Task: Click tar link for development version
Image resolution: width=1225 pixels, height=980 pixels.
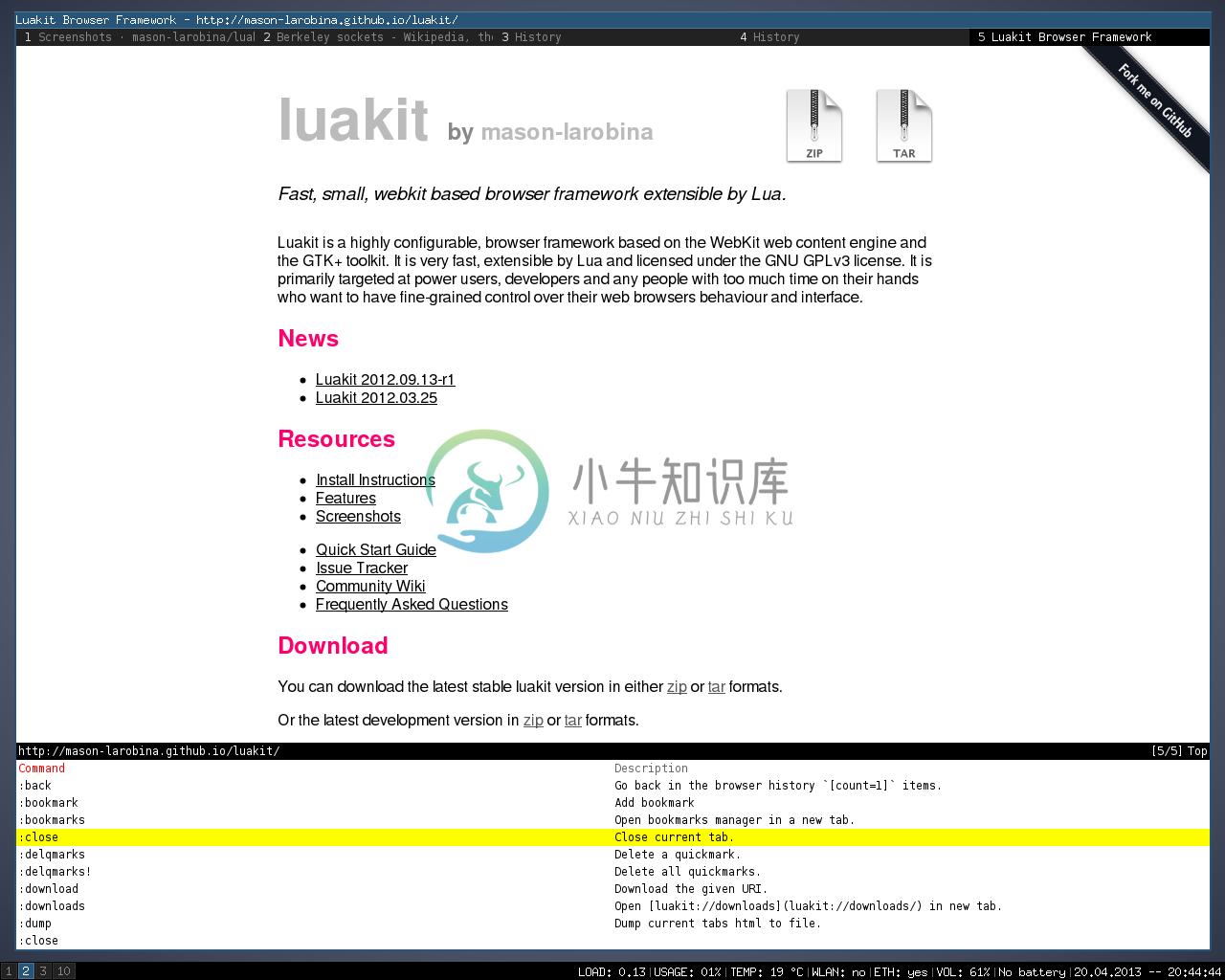Action: 572,721
